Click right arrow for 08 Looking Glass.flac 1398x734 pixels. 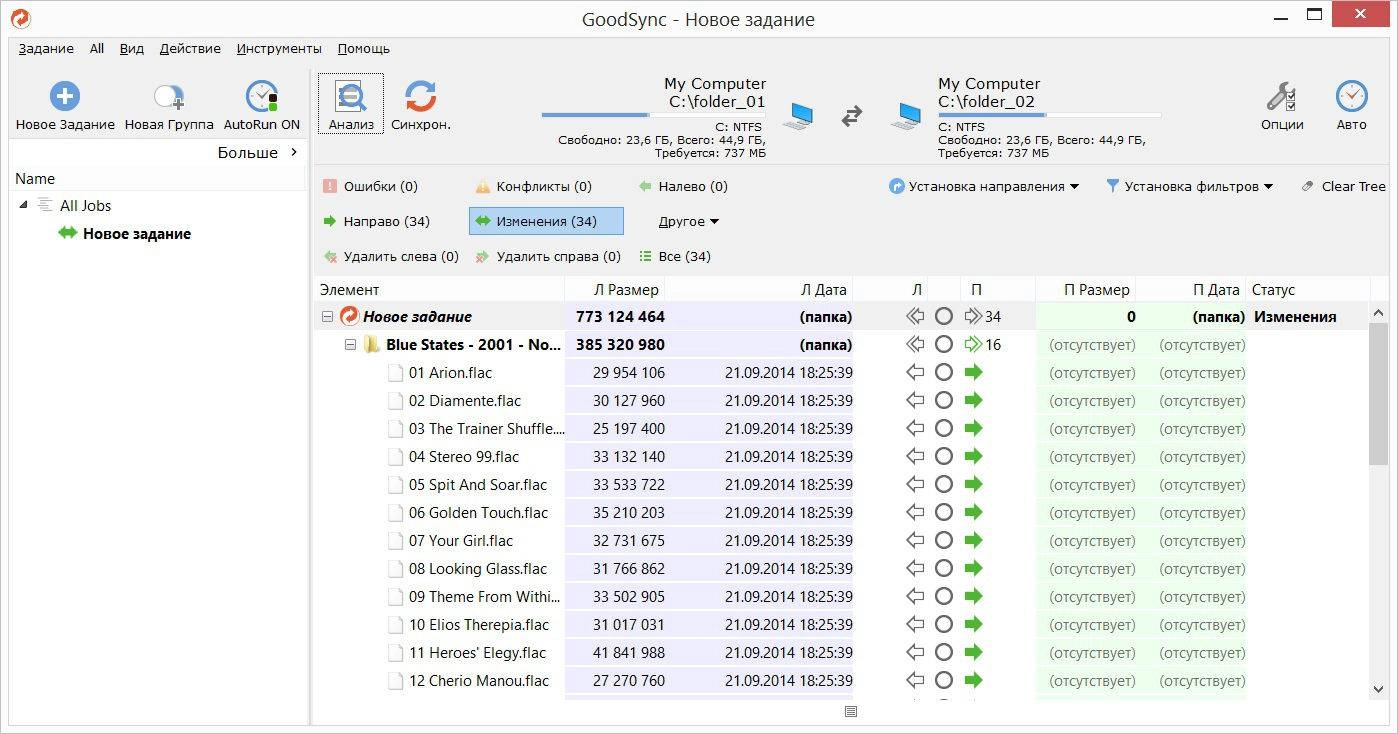point(974,569)
